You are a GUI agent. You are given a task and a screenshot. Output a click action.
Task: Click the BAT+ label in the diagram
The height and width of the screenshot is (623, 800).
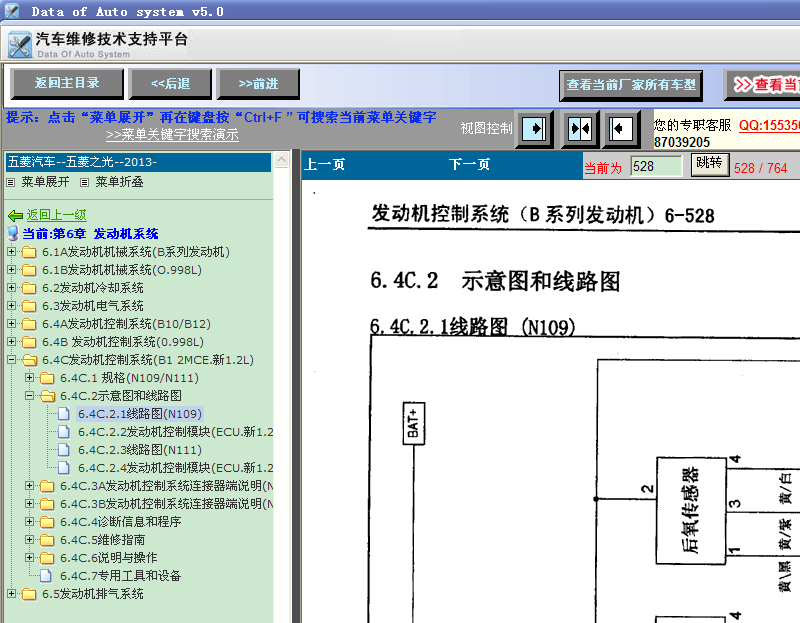pos(414,423)
